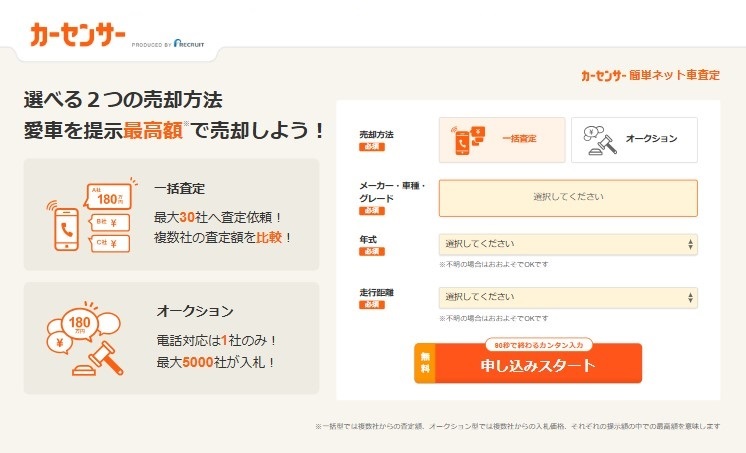Select the オークション sale method option
Image resolution: width=746 pixels, height=453 pixels.
tap(634, 140)
